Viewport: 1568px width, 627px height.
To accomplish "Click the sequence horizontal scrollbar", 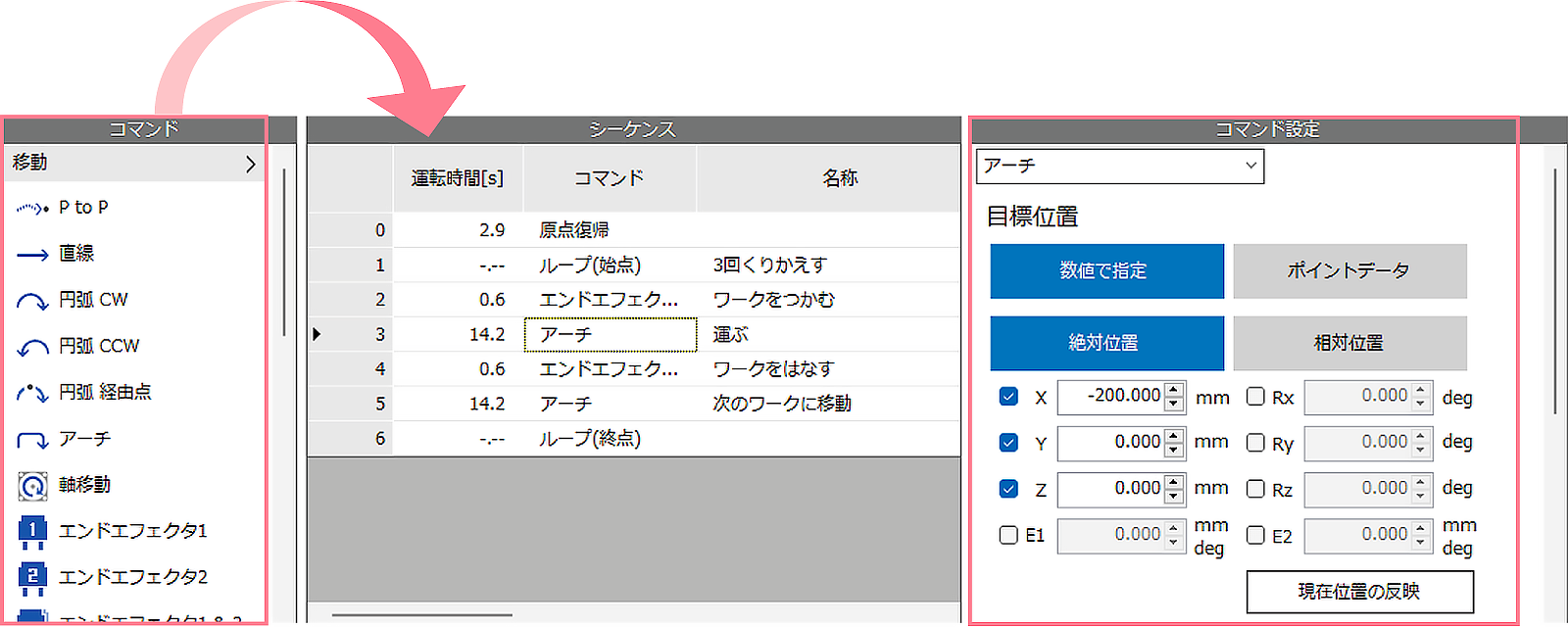I will [421, 615].
